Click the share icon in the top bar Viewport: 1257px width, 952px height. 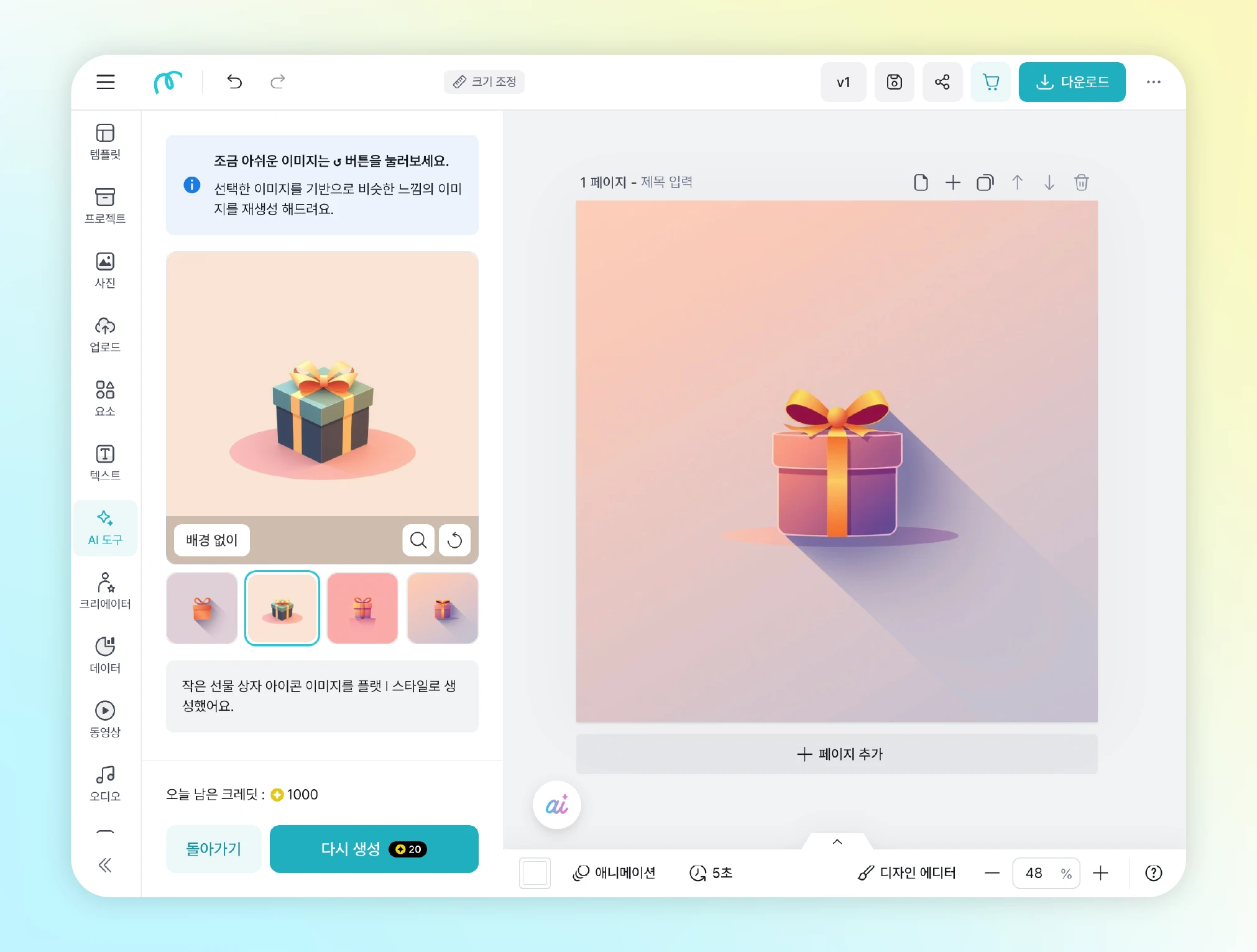[x=942, y=82]
